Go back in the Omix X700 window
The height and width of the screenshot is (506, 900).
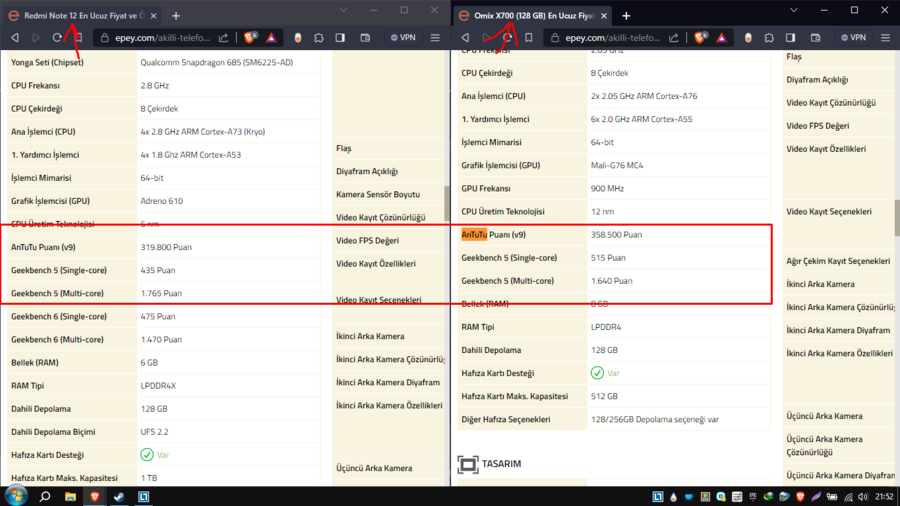[x=465, y=38]
